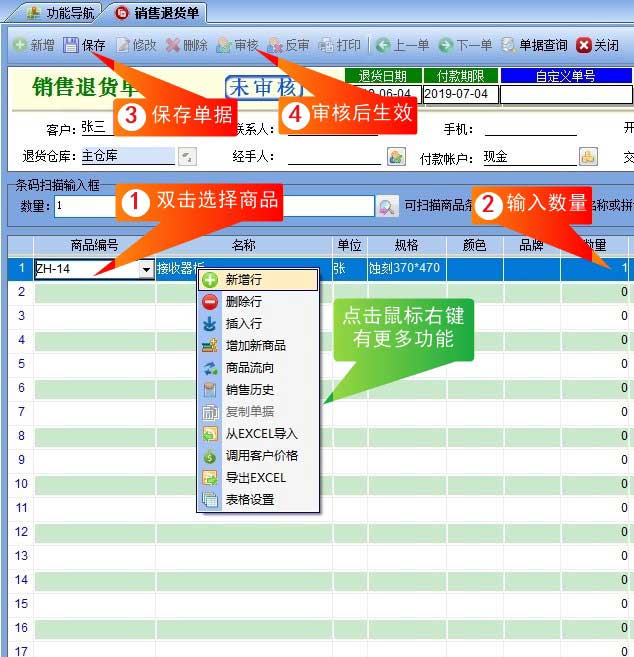
Task: Click the 客户 field showing 张三
Action: [97, 127]
